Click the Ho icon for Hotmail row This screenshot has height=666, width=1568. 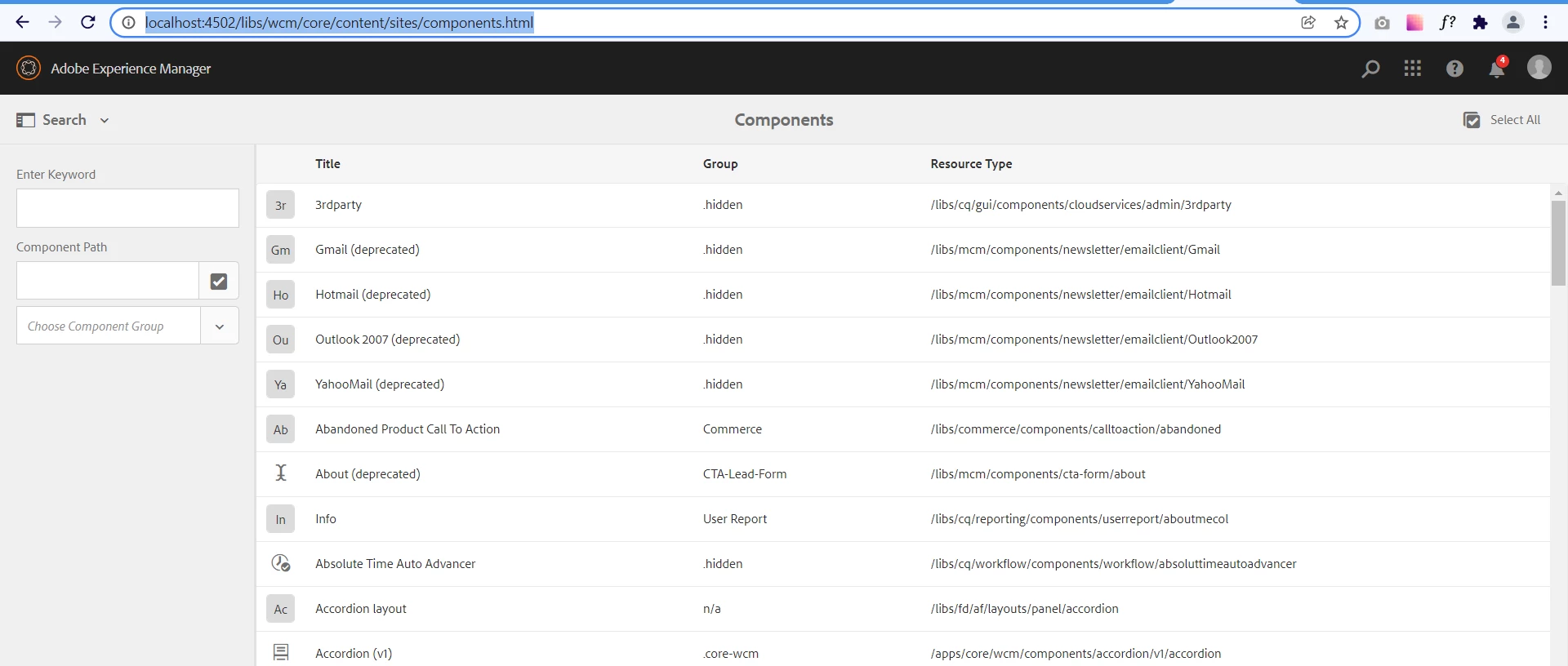[x=280, y=295]
